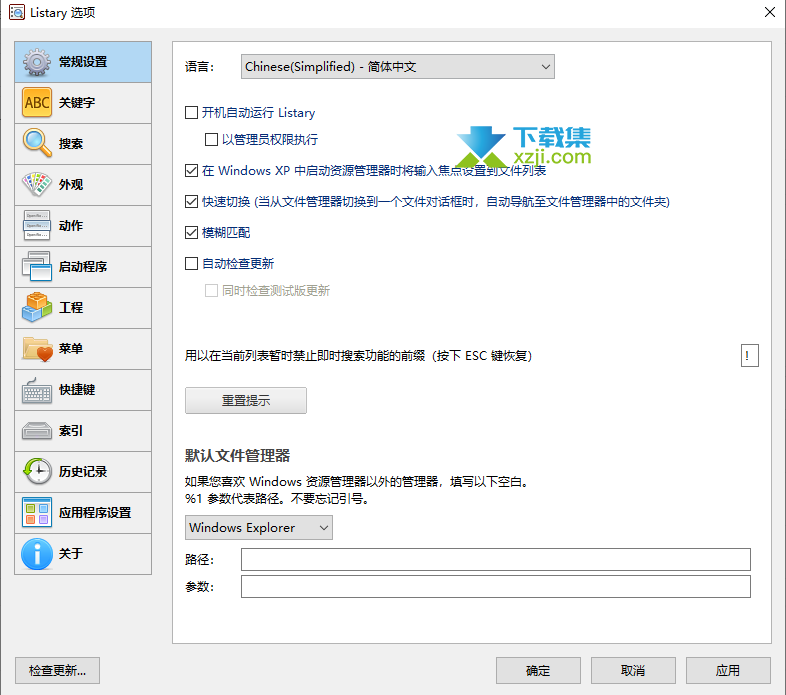This screenshot has width=786, height=695.
Task: Uncheck the Windows XP 输入焦点 option
Action: point(191,170)
